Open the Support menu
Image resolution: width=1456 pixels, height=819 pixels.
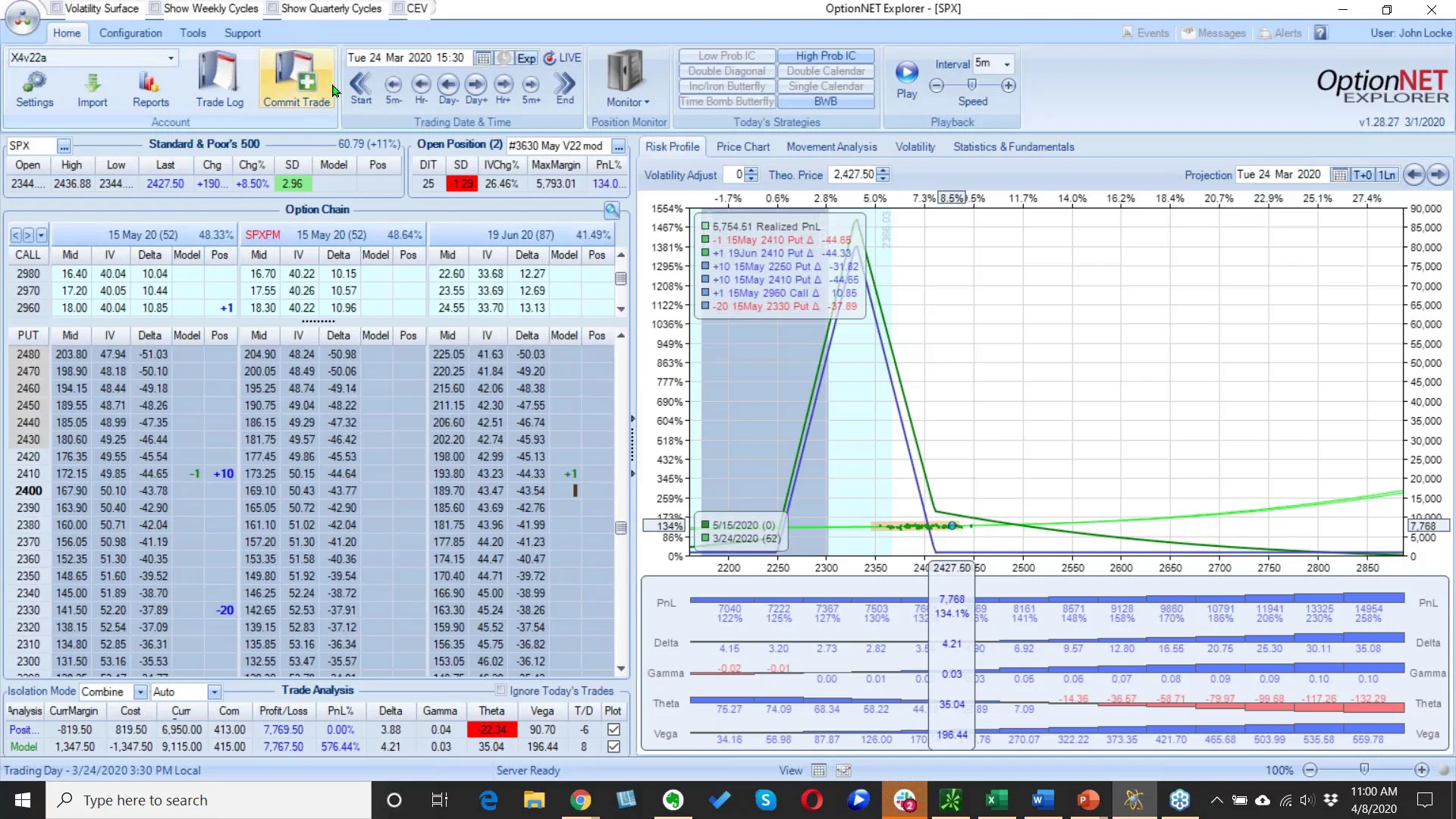coord(242,33)
